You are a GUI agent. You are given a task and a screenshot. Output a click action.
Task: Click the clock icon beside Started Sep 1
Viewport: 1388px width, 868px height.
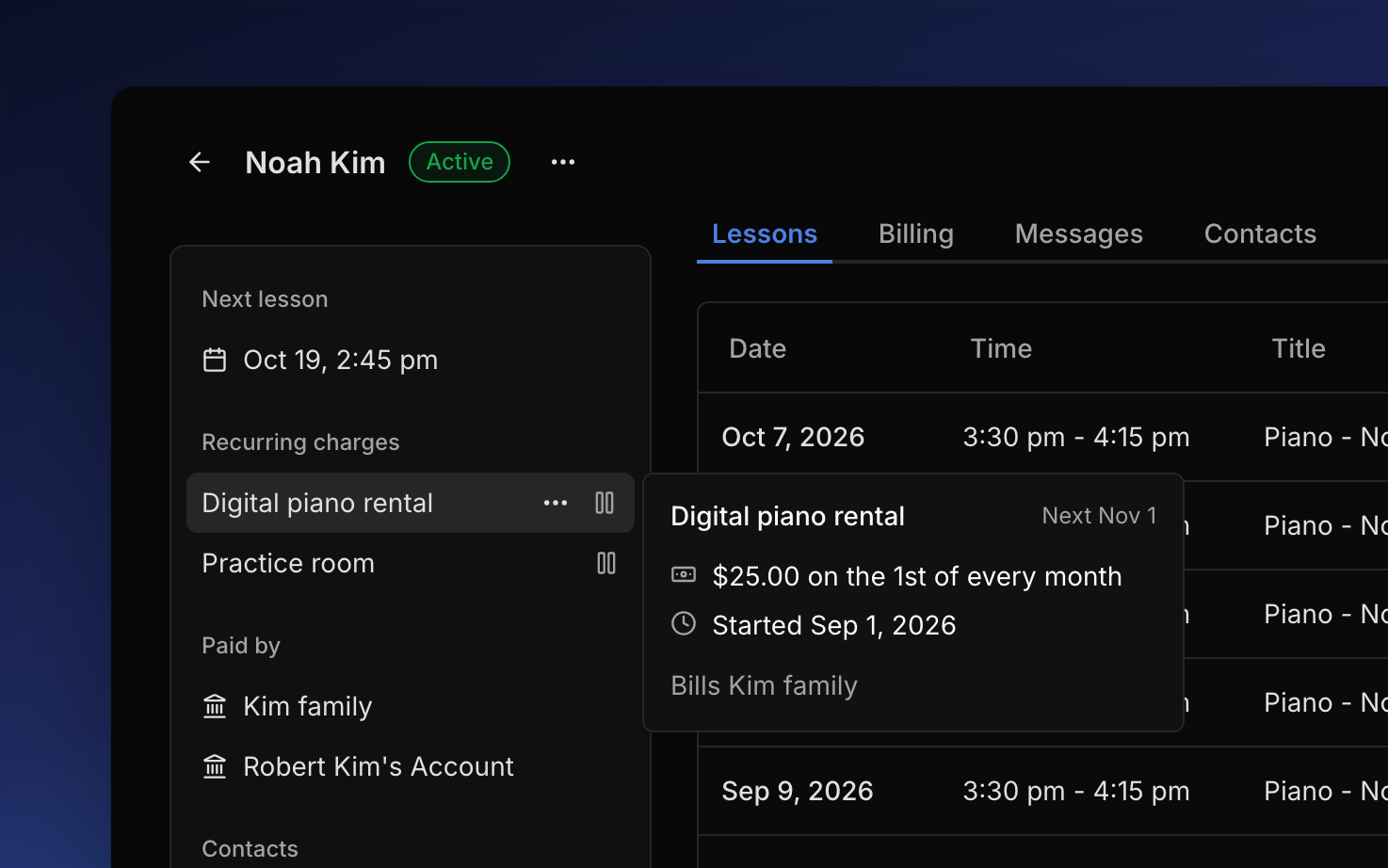(684, 623)
